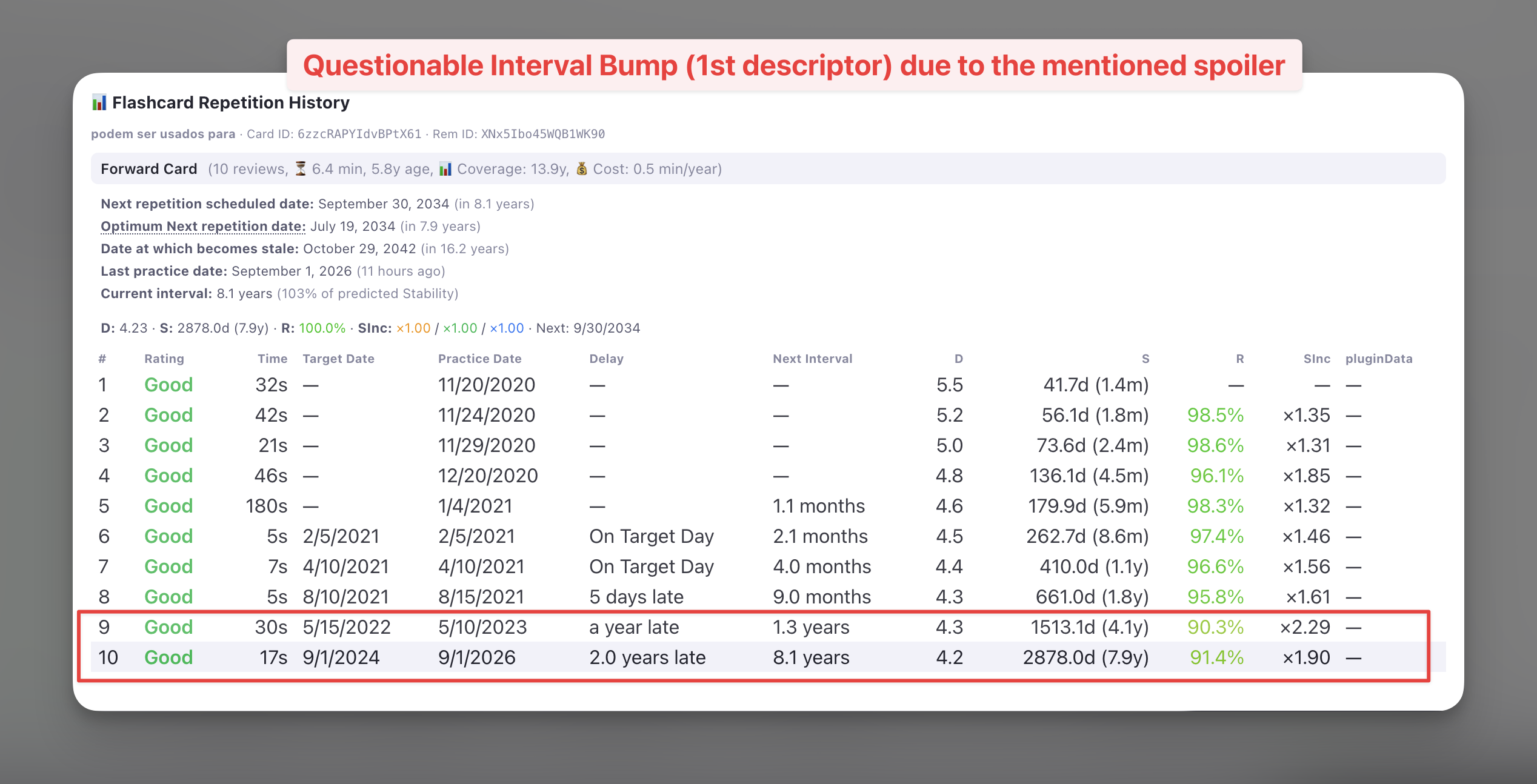Click 'a year late' delay in row 9
1537x784 pixels.
tap(634, 627)
